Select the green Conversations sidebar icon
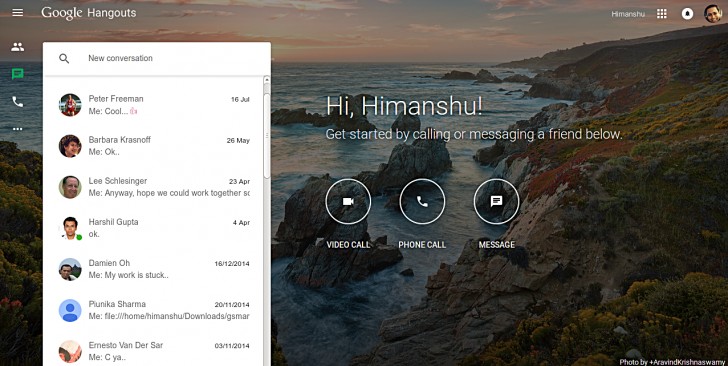The width and height of the screenshot is (728, 366). click(x=18, y=74)
